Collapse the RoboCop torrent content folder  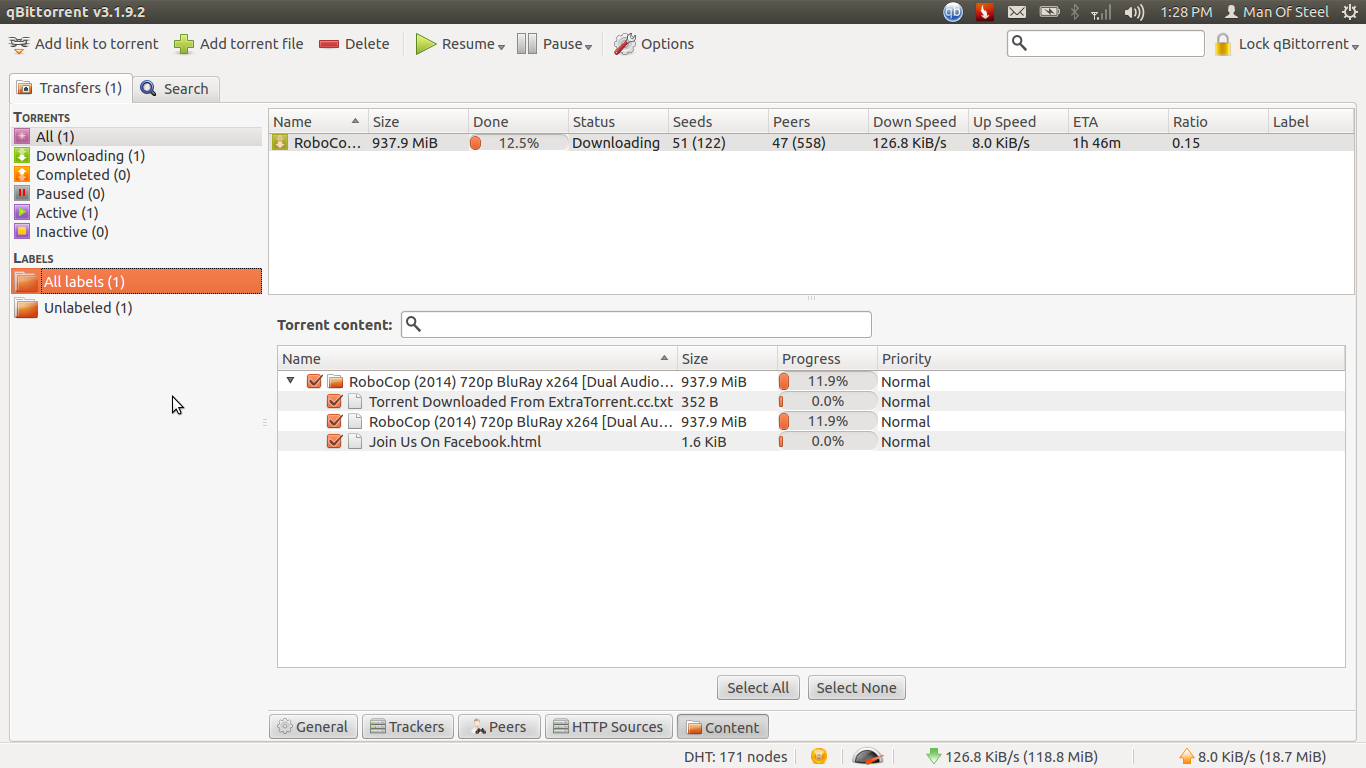[290, 381]
